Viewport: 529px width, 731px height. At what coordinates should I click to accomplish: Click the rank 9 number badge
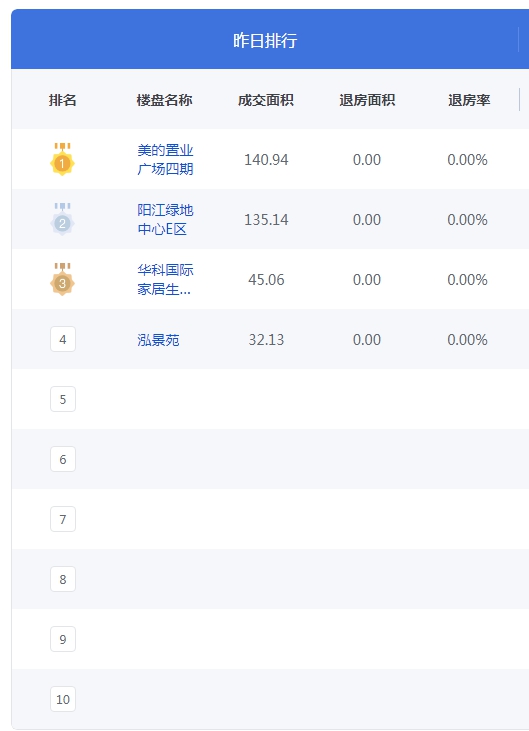coord(63,639)
